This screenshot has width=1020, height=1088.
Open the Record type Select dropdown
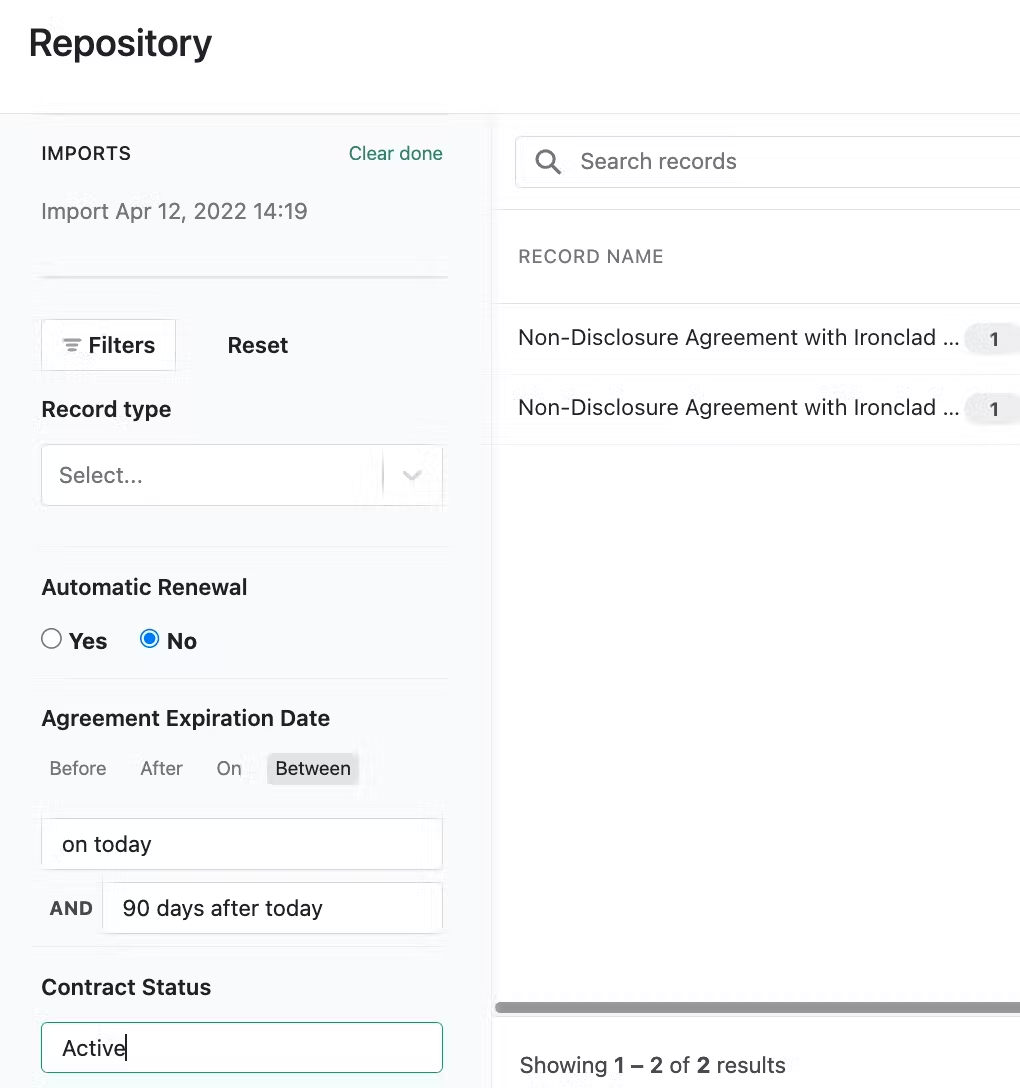pyautogui.click(x=210, y=475)
